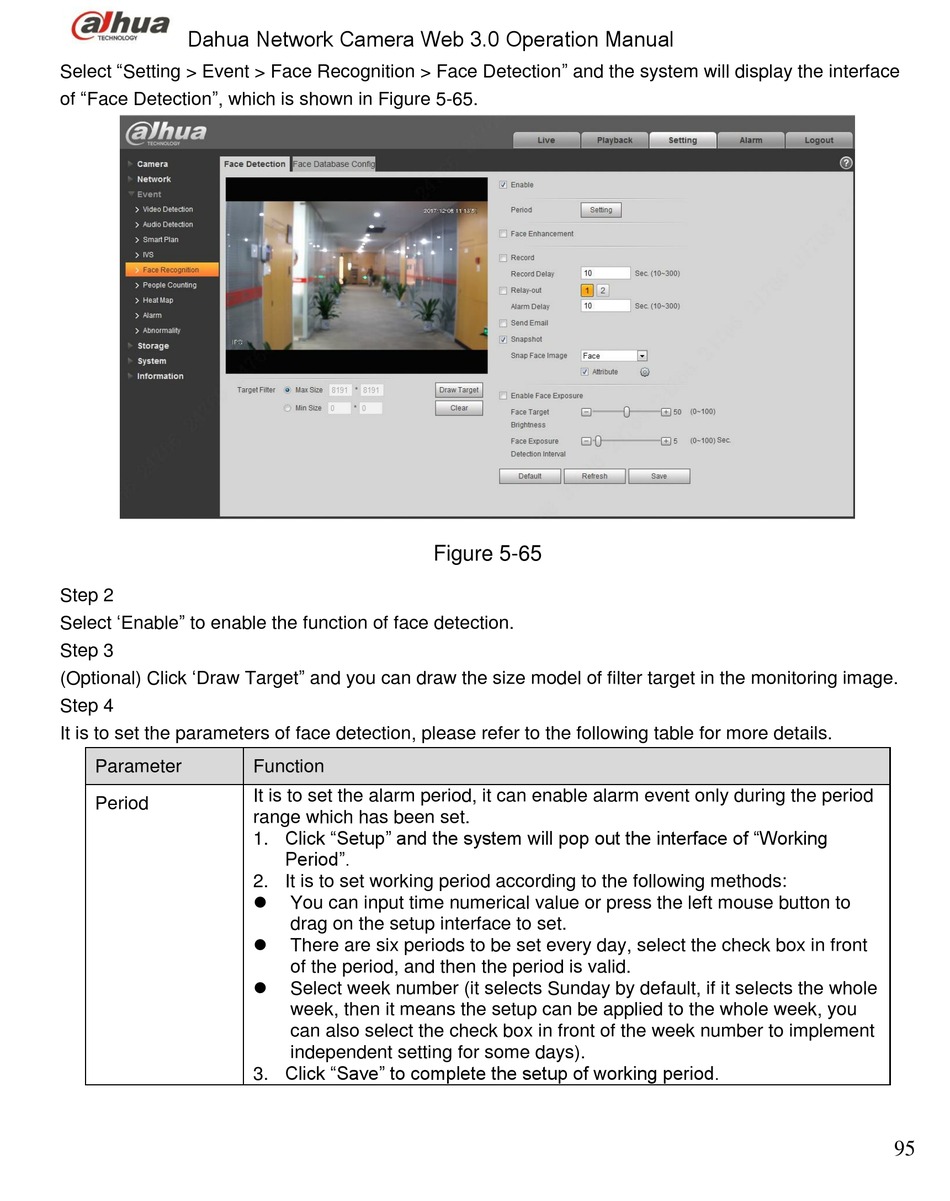Check the Send Email option
This screenshot has width=950, height=1201.
tap(503, 323)
